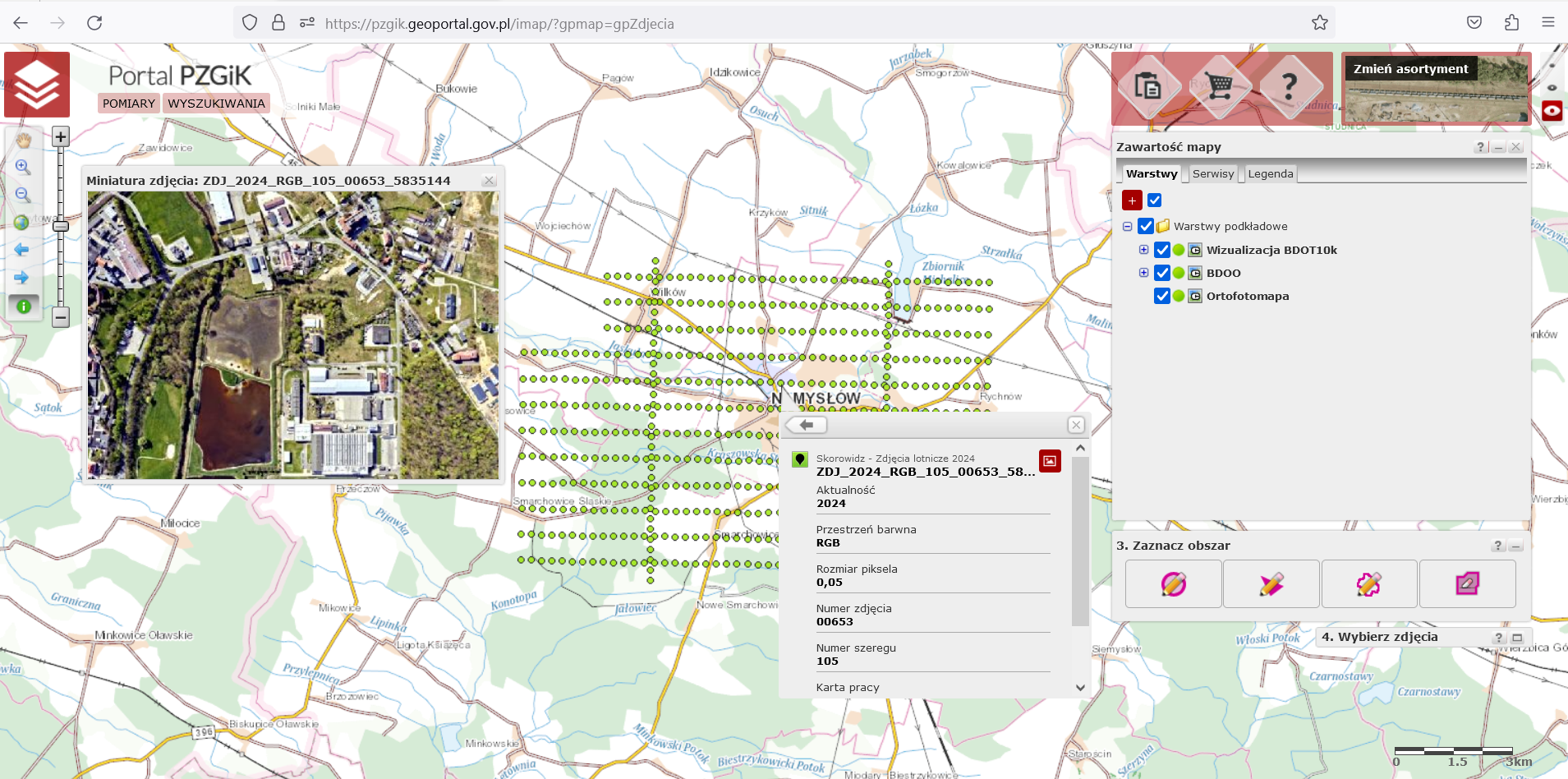Minimize the Zawartość mapy panel
This screenshot has width=1568, height=779.
(1498, 147)
